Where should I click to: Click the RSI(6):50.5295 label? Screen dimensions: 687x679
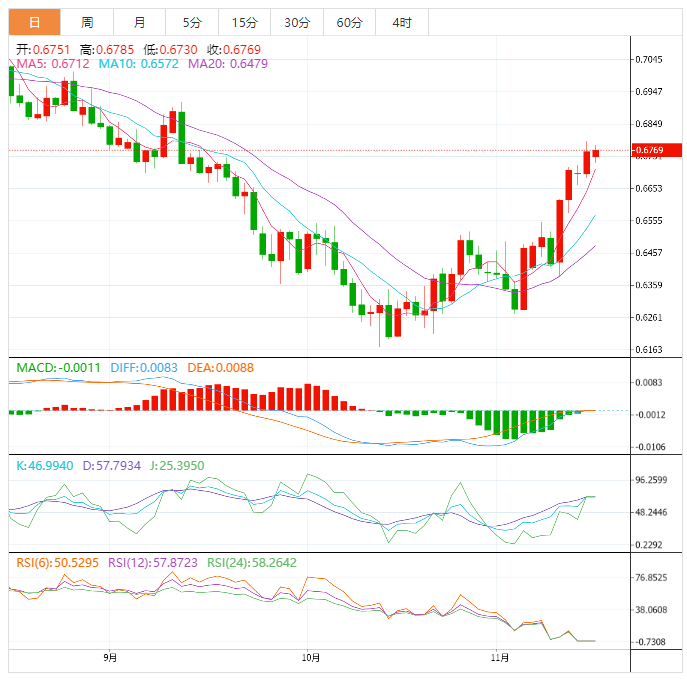57,562
